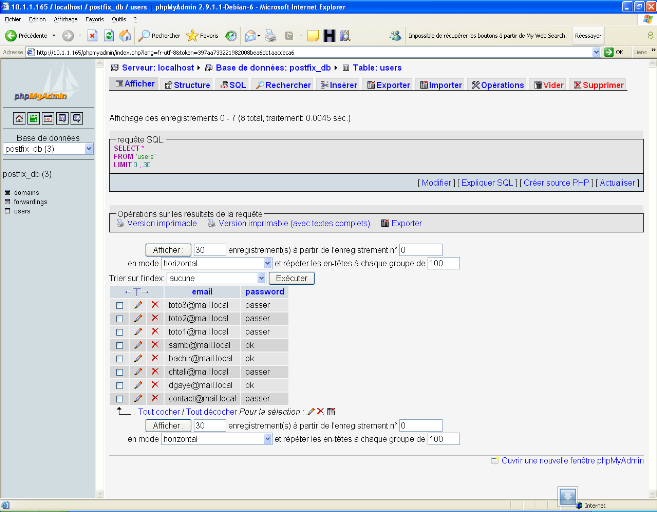Click the edit pencil icon for contact@mail.local
Screen dimensions: 657x512
click(x=138, y=399)
